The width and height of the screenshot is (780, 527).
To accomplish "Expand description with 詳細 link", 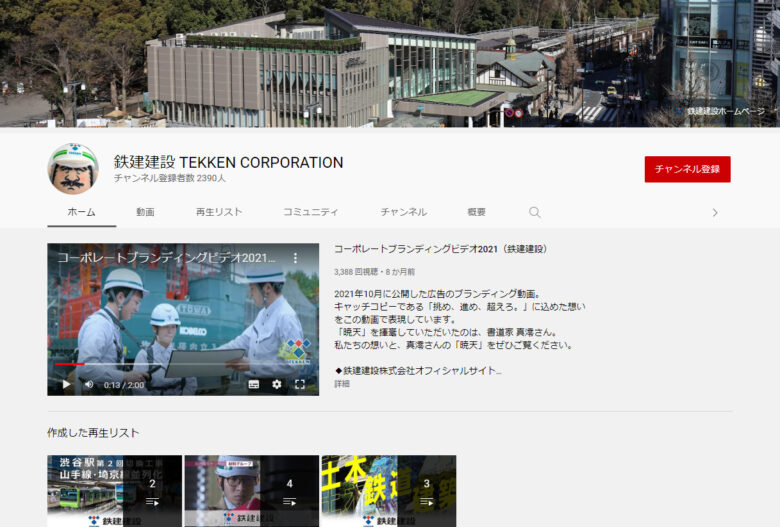I will point(342,384).
